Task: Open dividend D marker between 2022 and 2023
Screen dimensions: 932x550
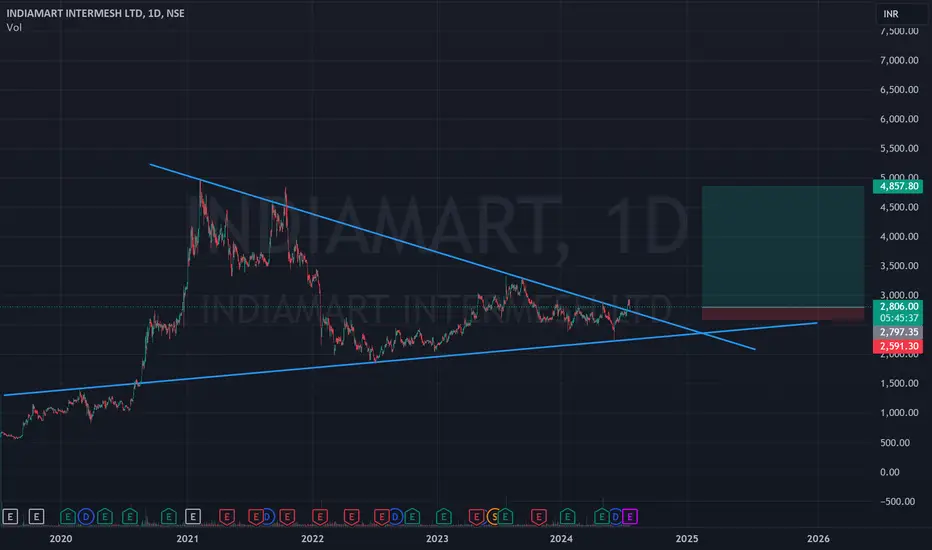Action: [x=396, y=517]
